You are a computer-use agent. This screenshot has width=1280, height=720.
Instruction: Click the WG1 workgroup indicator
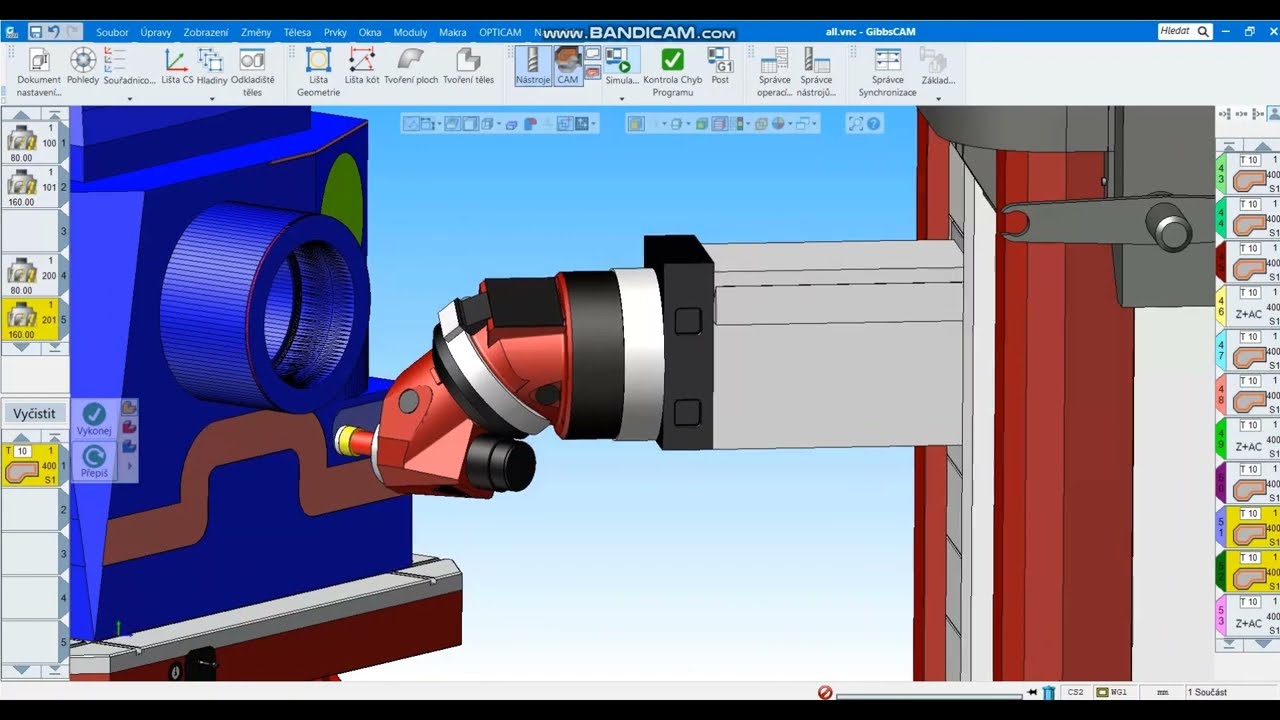click(1112, 692)
